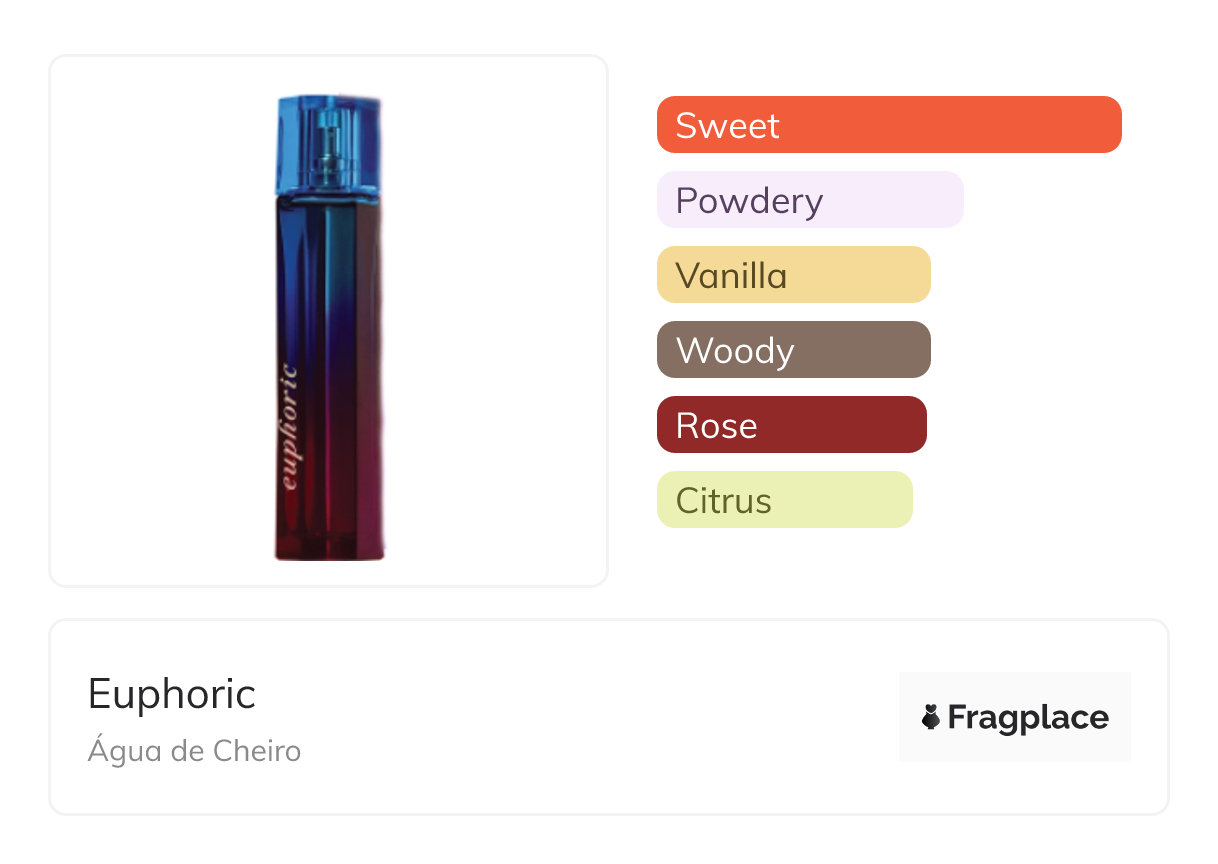This screenshot has width=1218, height=864.
Task: Click the word 'Sweet' in the accord list
Action: point(727,126)
